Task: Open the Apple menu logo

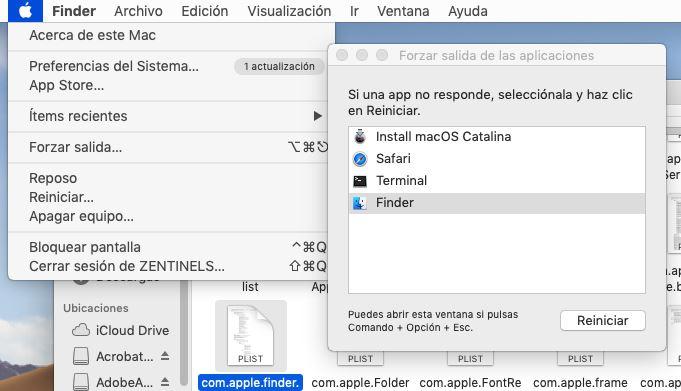Action: [25, 10]
